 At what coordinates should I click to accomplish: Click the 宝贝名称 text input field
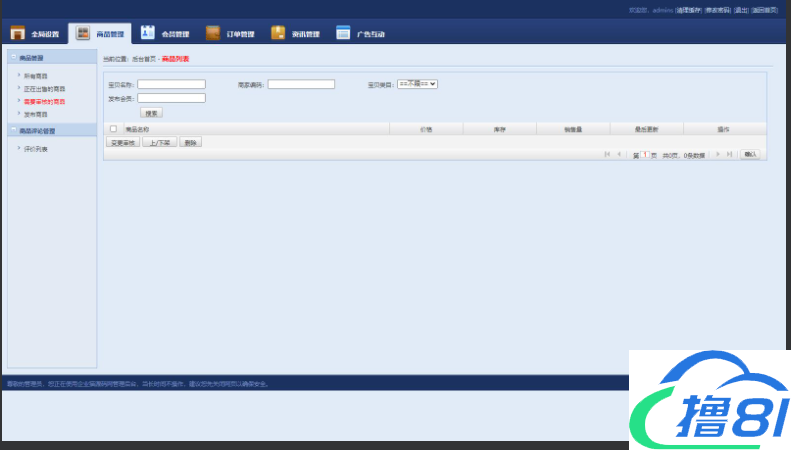171,85
